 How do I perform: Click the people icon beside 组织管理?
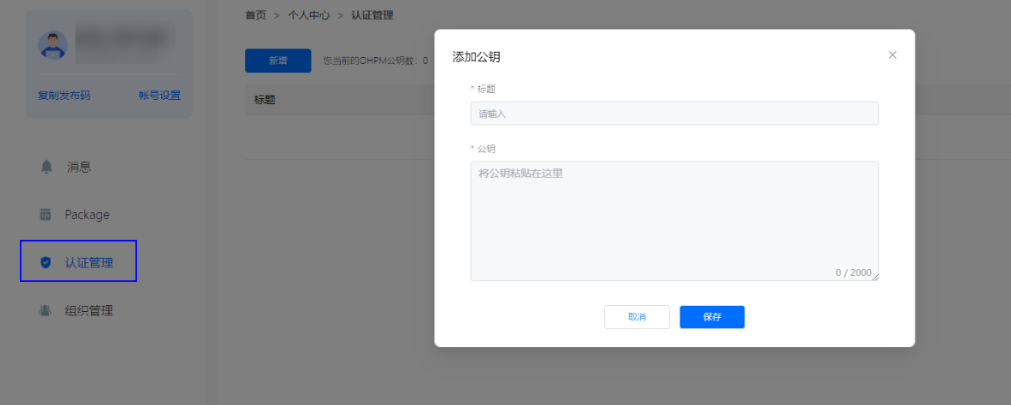pyautogui.click(x=45, y=311)
